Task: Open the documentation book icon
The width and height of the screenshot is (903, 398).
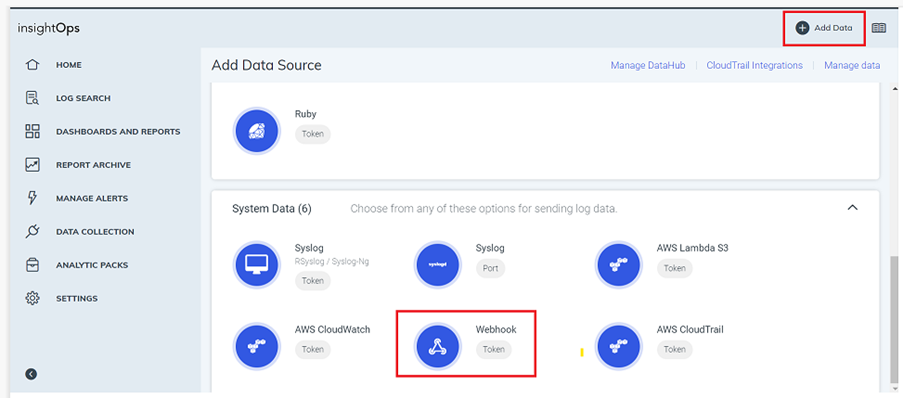Action: click(x=879, y=28)
